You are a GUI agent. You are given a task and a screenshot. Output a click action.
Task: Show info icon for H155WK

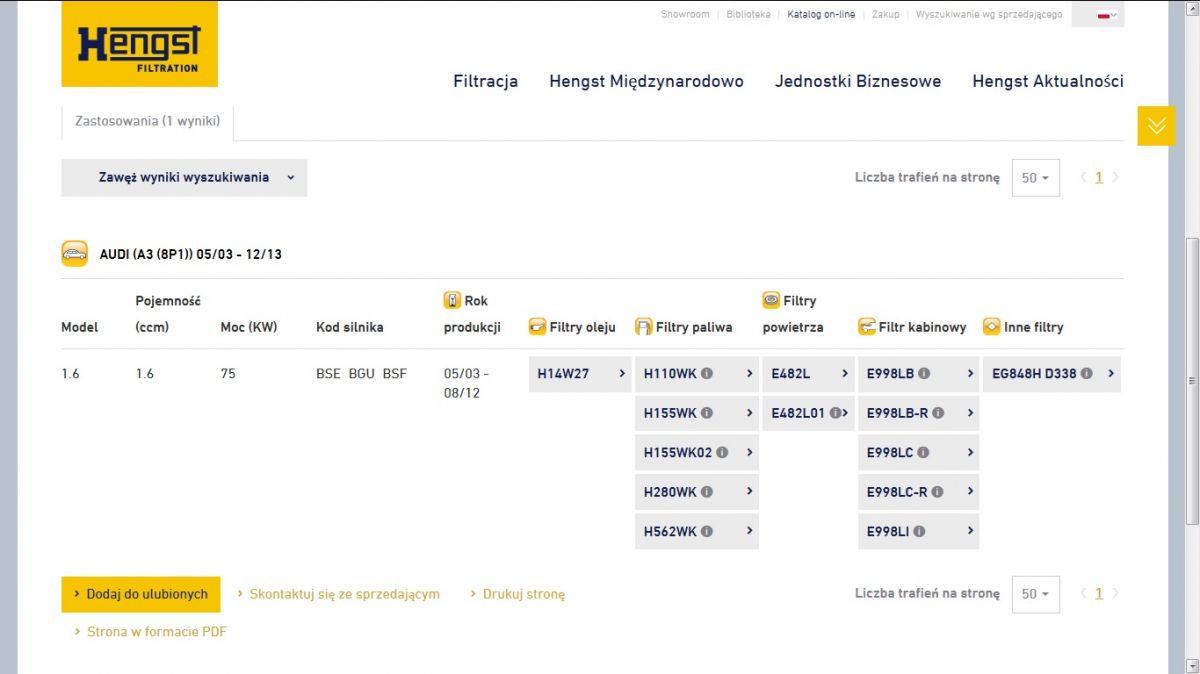[707, 413]
